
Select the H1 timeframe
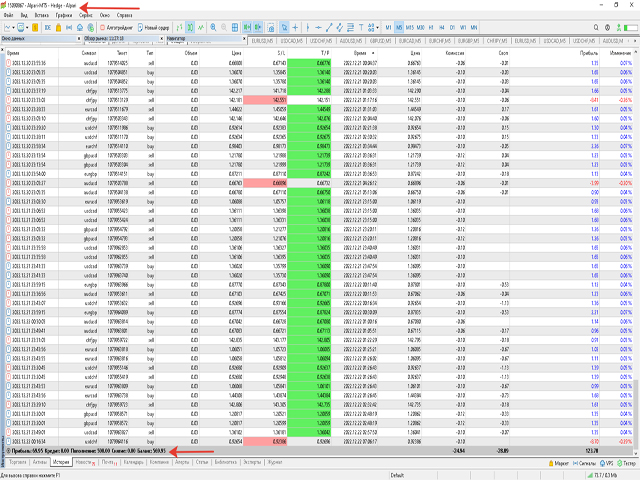pos(431,27)
